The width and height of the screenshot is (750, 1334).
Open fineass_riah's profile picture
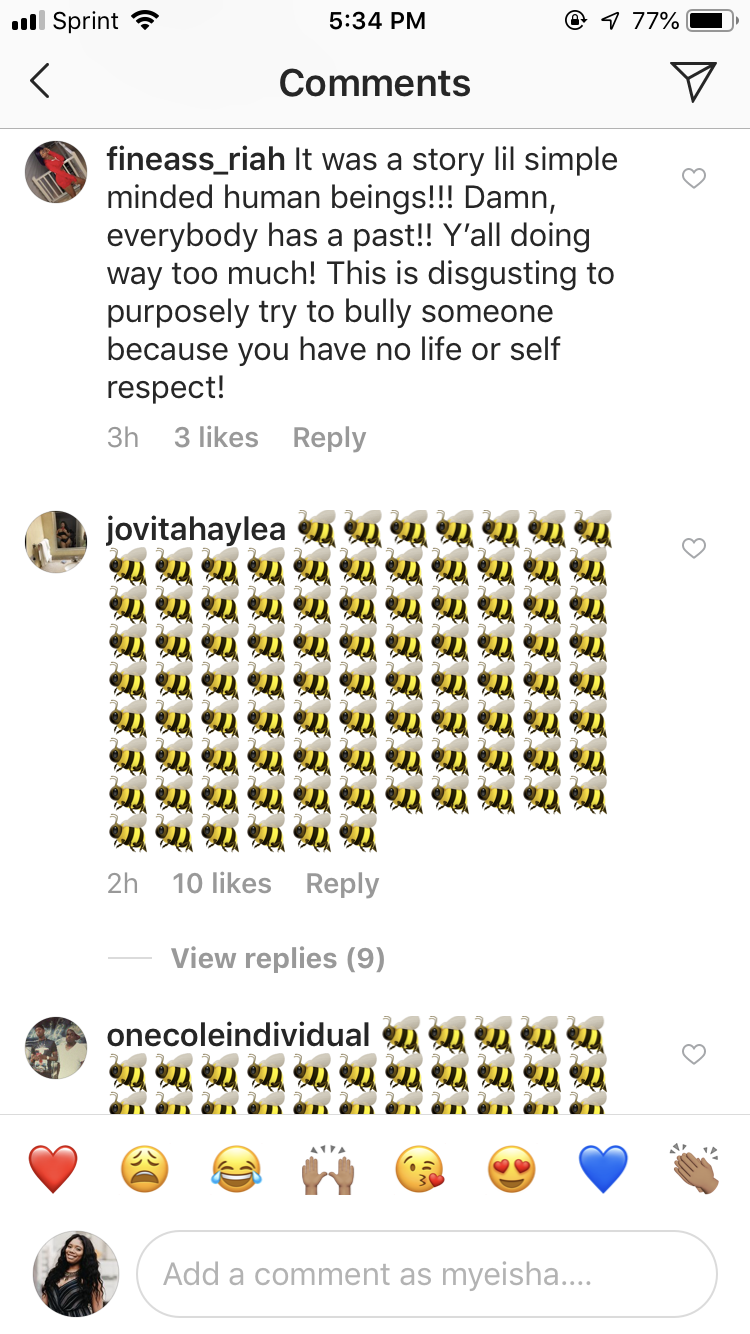pyautogui.click(x=56, y=172)
